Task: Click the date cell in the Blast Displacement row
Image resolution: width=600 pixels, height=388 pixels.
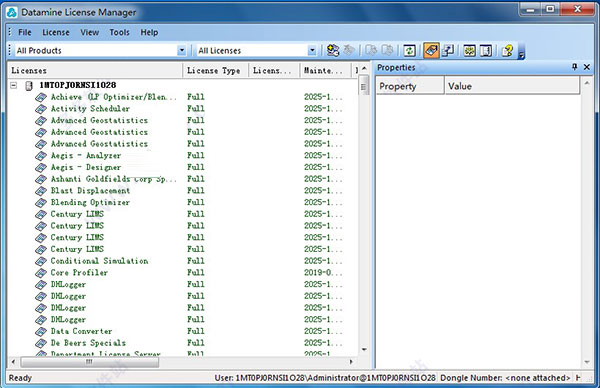Action: coord(323,191)
